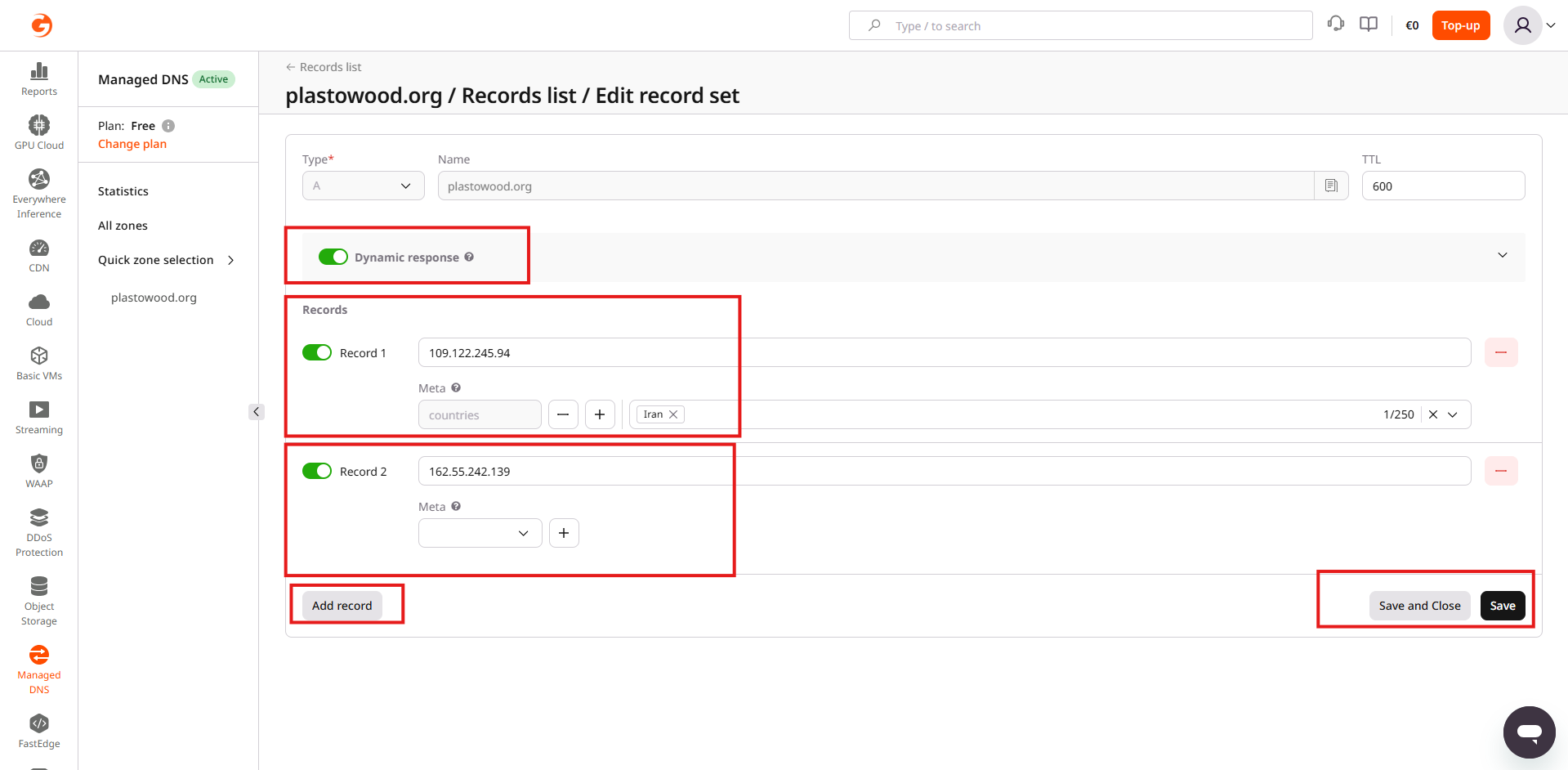This screenshot has width=1568, height=770.
Task: Select All zones in the DNS menu
Action: pyautogui.click(x=123, y=226)
